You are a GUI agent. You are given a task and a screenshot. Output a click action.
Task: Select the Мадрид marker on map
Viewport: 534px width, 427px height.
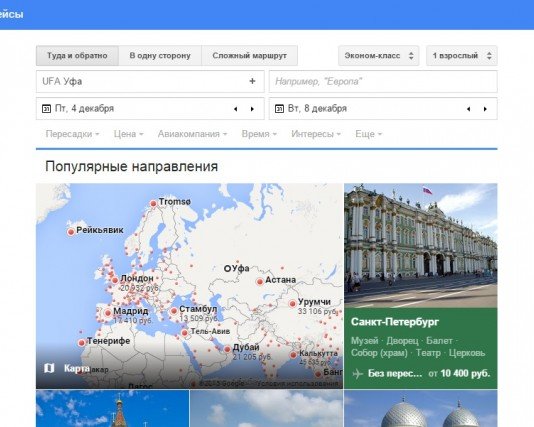coord(108,313)
